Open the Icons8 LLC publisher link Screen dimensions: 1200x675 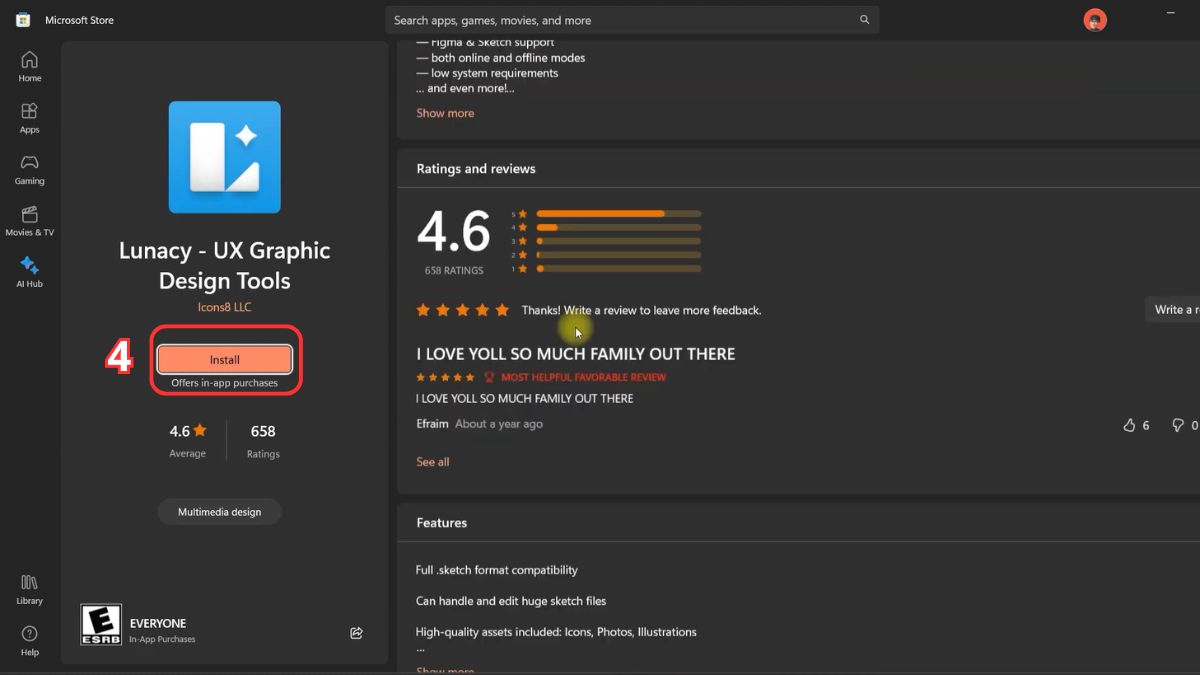point(224,307)
